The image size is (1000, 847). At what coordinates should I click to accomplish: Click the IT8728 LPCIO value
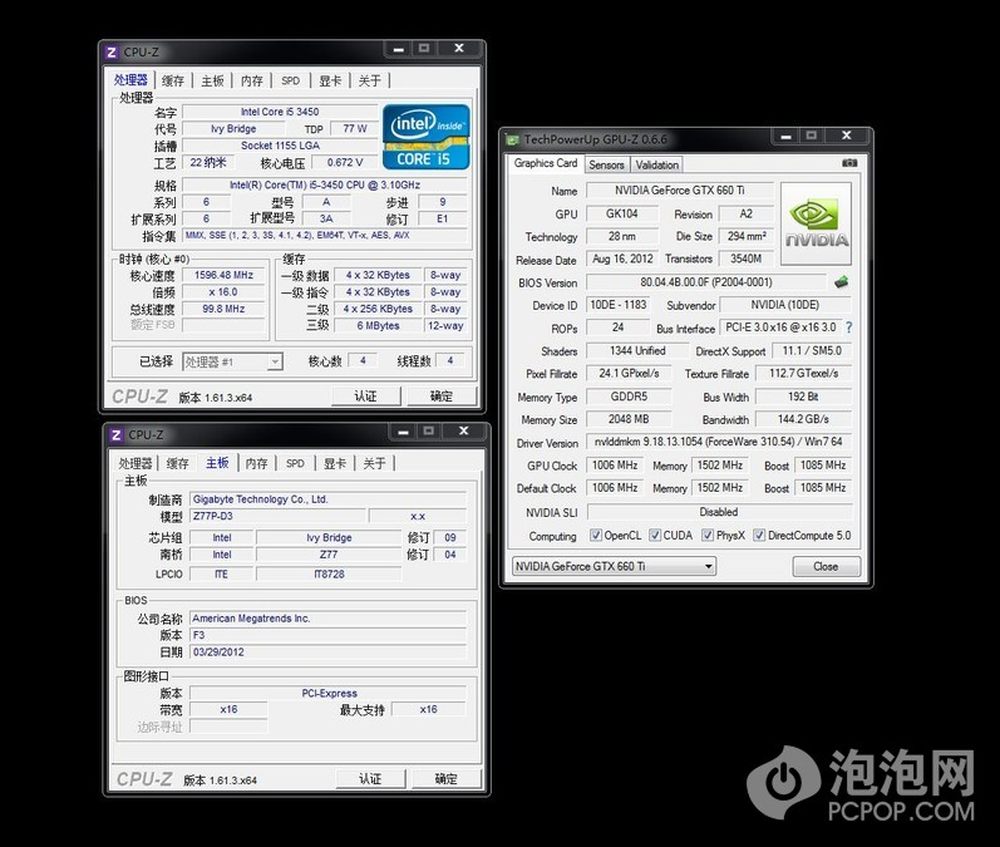[329, 574]
